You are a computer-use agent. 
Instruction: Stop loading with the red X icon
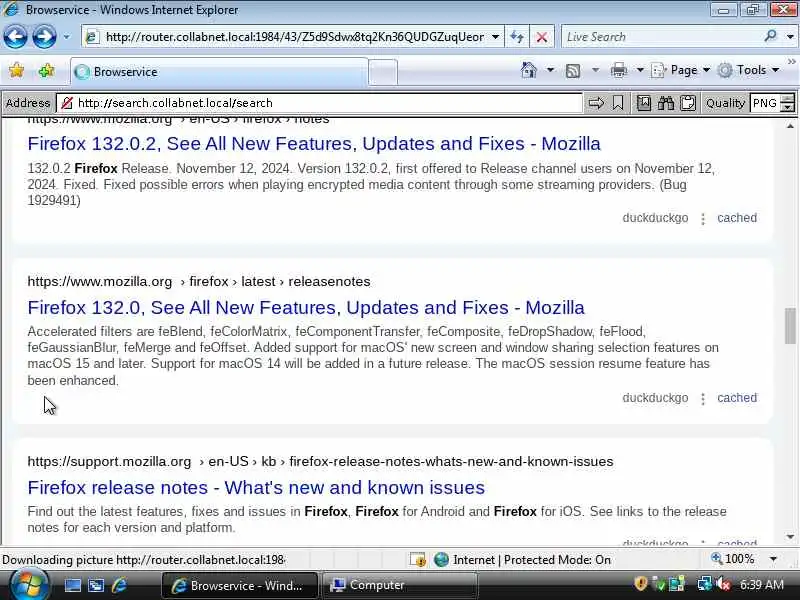(542, 37)
